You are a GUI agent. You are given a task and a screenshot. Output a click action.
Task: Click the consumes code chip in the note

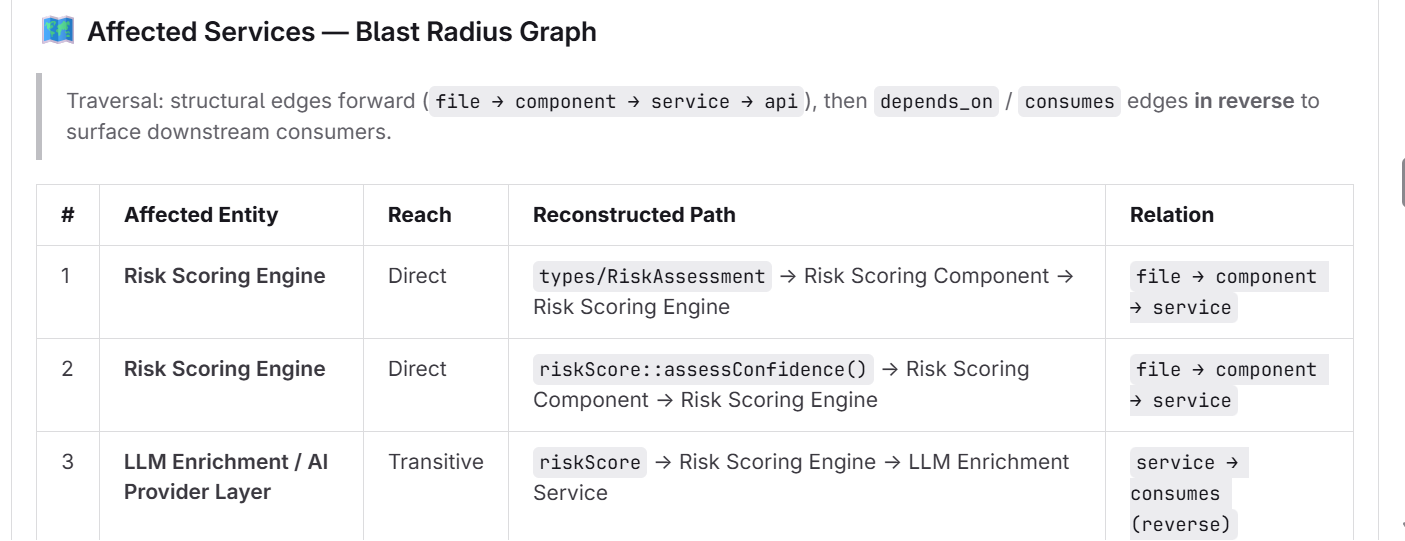(1069, 102)
